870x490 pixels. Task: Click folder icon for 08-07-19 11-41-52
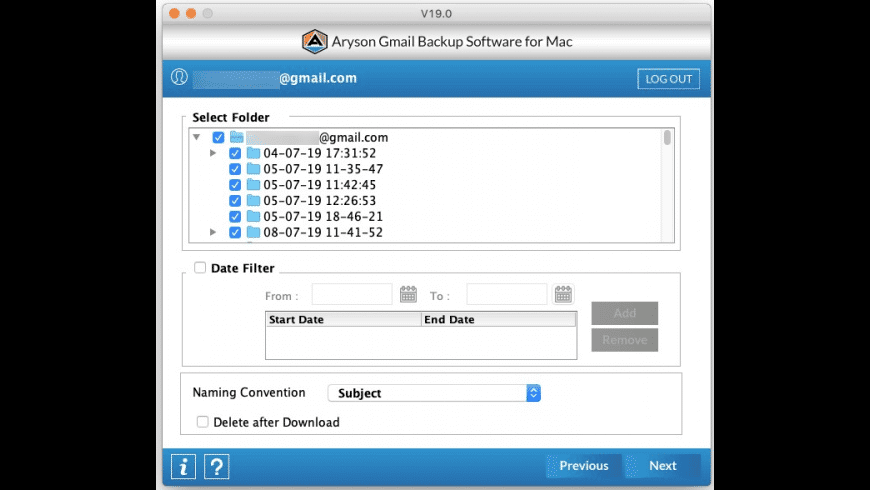pyautogui.click(x=254, y=232)
